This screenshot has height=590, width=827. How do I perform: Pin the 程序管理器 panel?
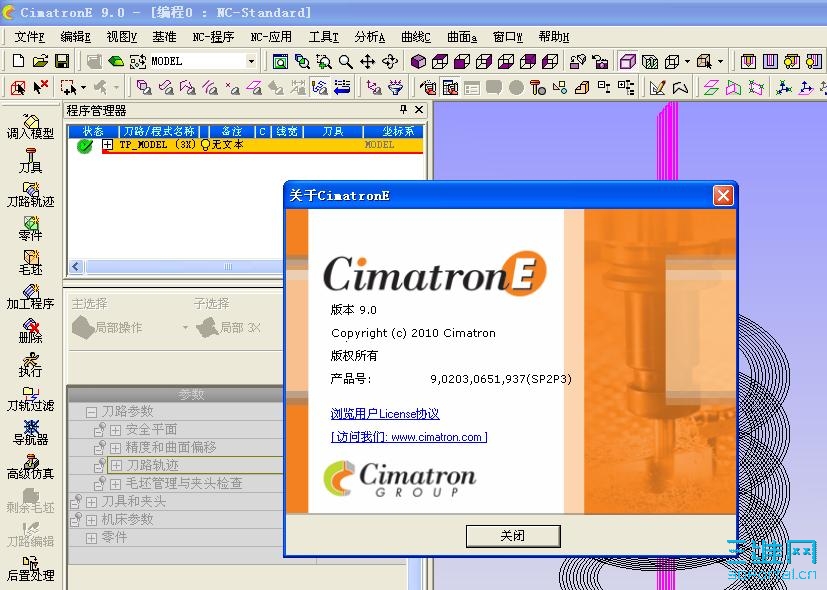tap(403, 109)
